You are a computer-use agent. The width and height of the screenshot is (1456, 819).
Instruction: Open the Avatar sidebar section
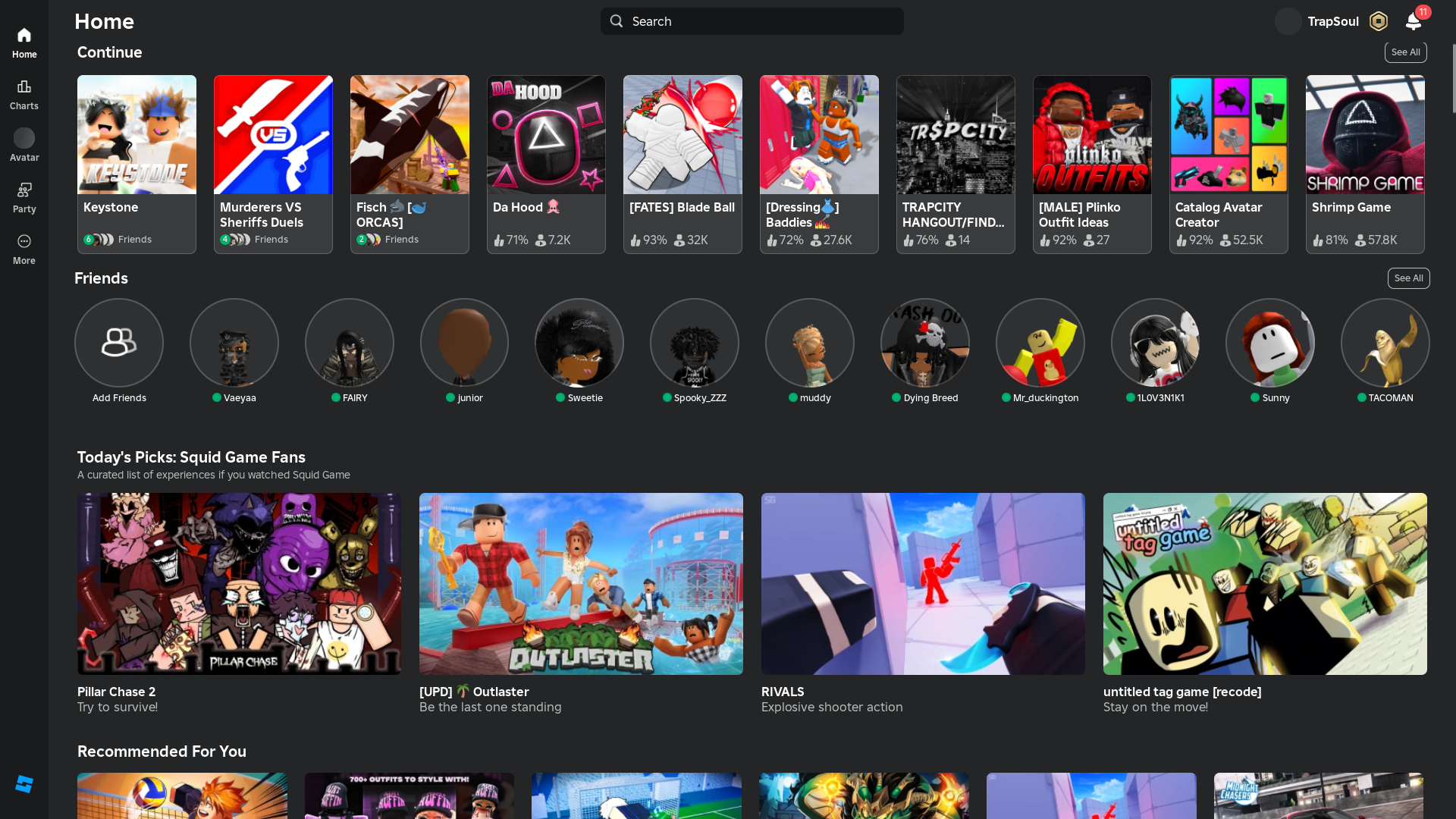pos(24,145)
